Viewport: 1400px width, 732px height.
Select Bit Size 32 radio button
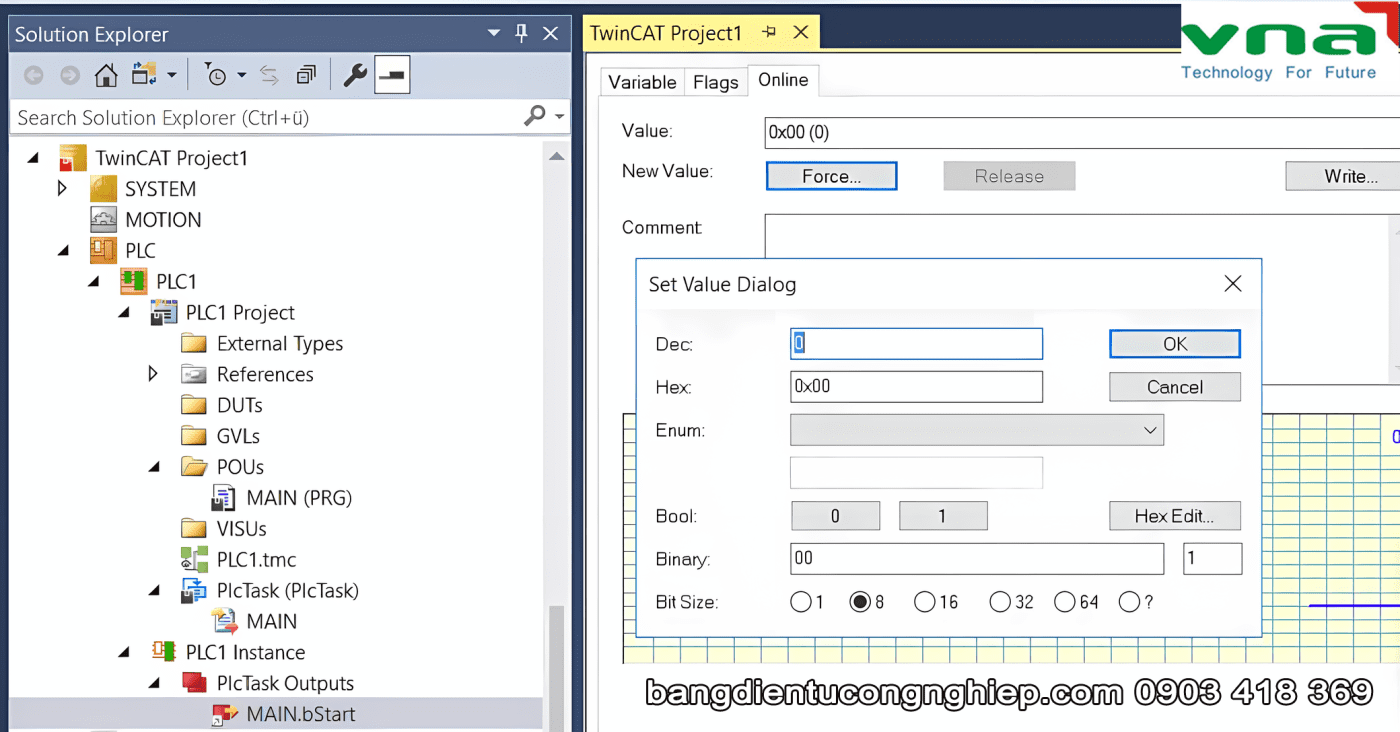tap(999, 602)
